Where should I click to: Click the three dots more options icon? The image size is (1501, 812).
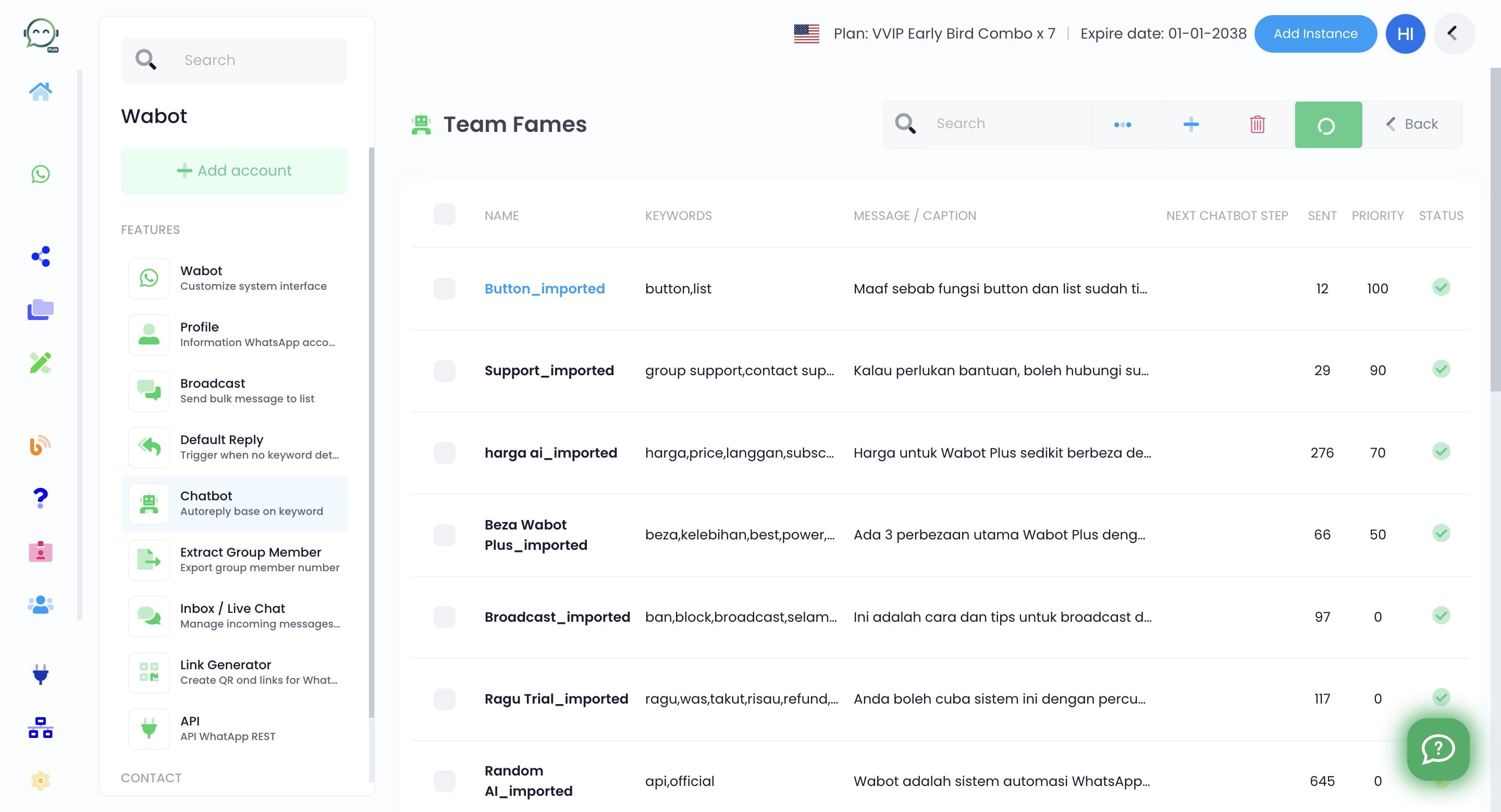coord(1122,125)
